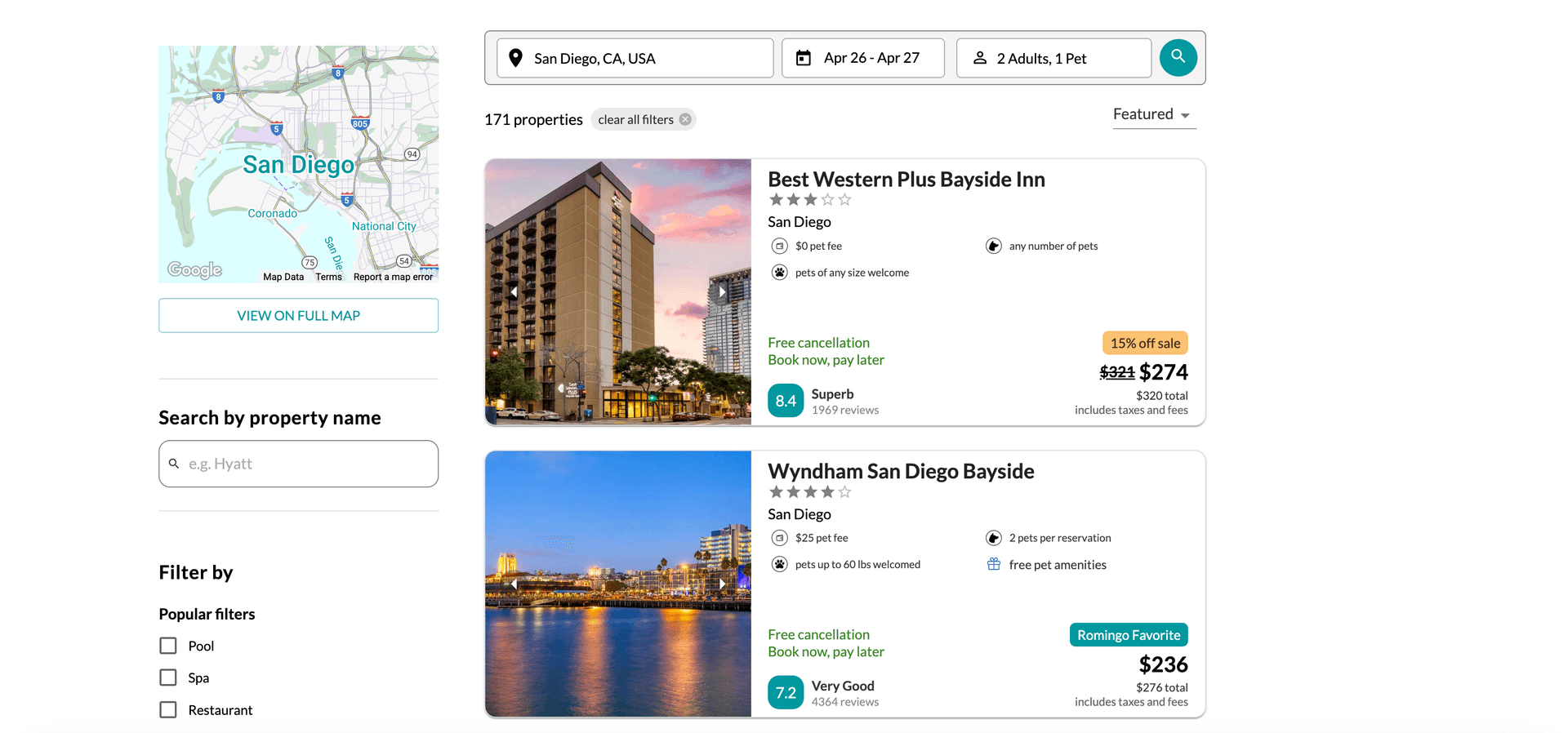Viewport: 1568px width, 733px height.
Task: Click Report a map error link
Action: [393, 277]
